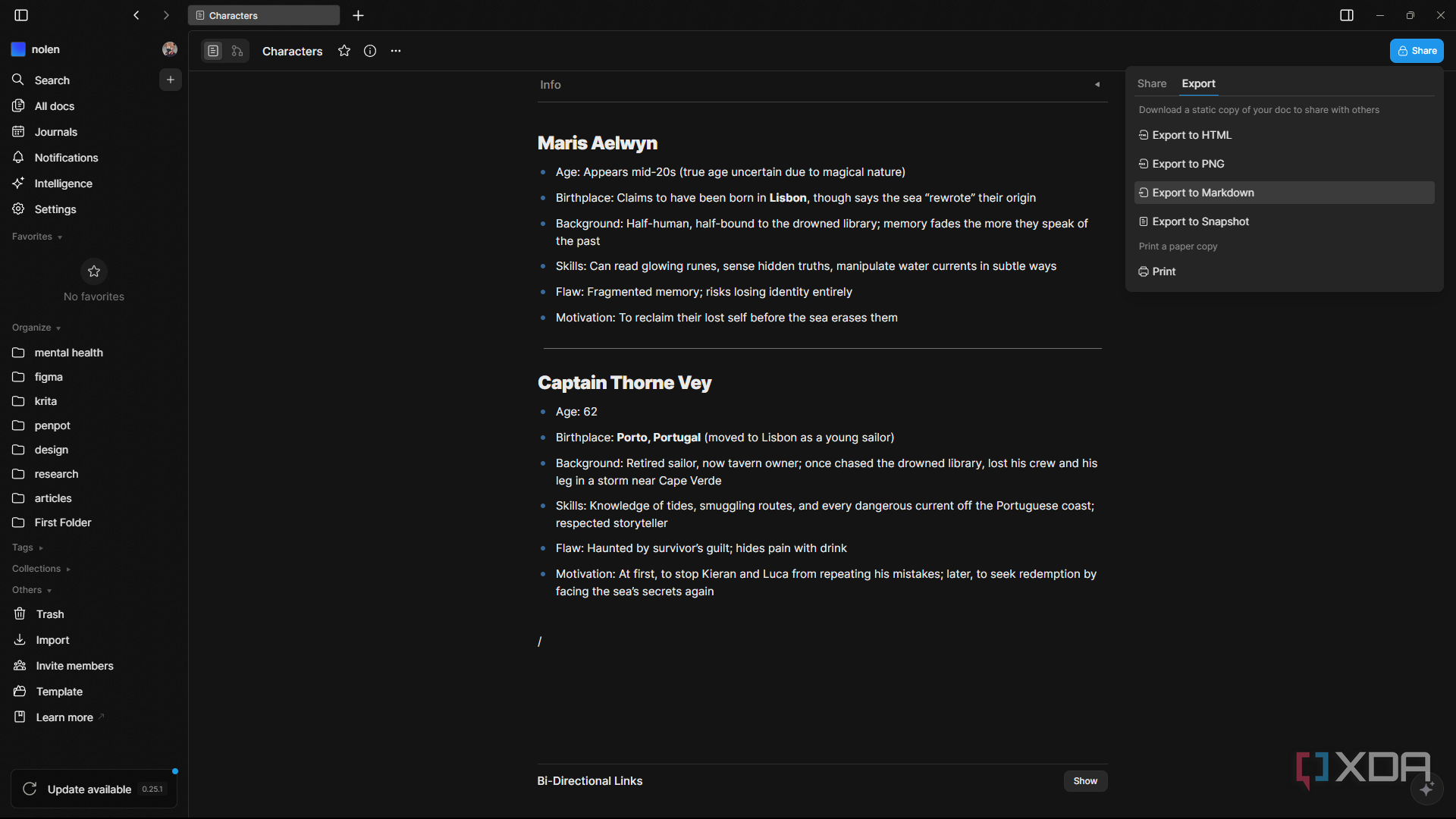Choose Export to HTML

tap(1284, 135)
